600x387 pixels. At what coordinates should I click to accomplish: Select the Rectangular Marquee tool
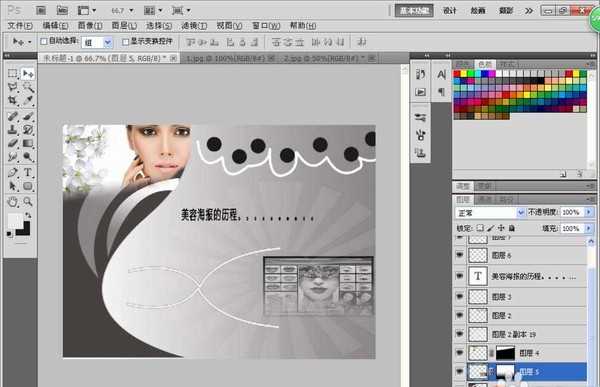(13, 73)
